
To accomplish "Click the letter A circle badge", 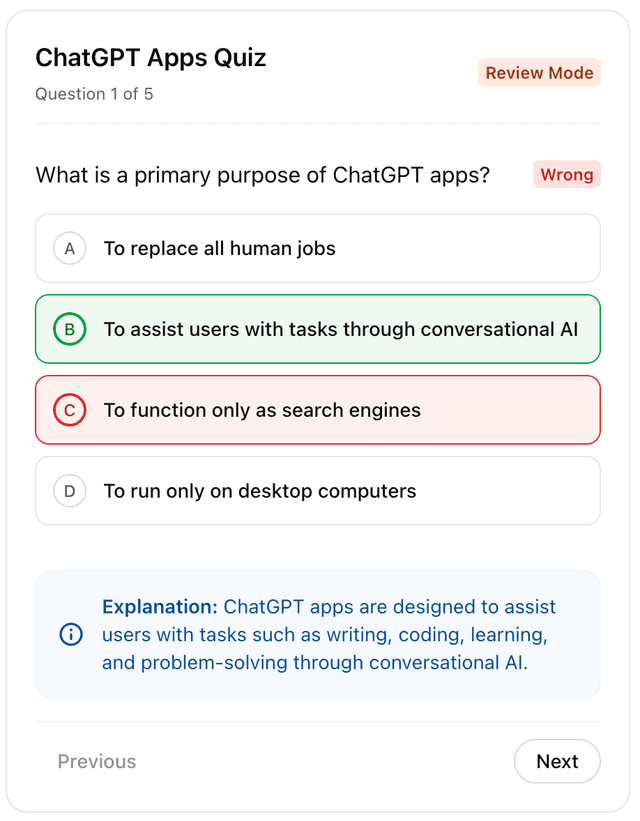I will (x=70, y=248).
